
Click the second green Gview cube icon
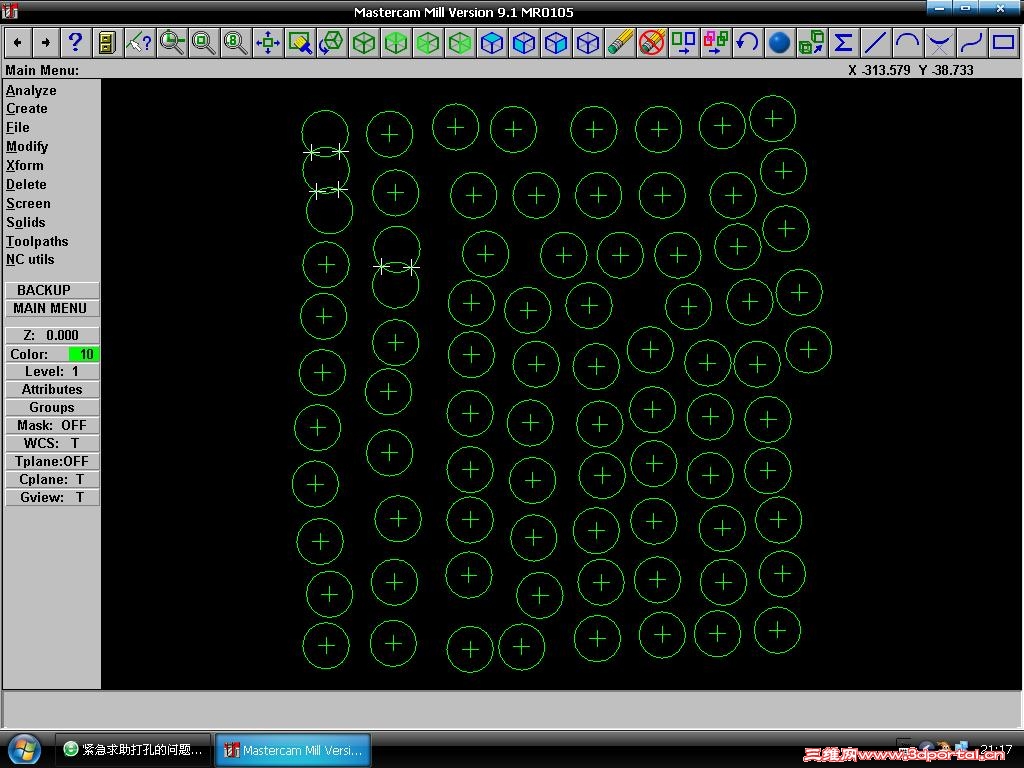tap(395, 43)
